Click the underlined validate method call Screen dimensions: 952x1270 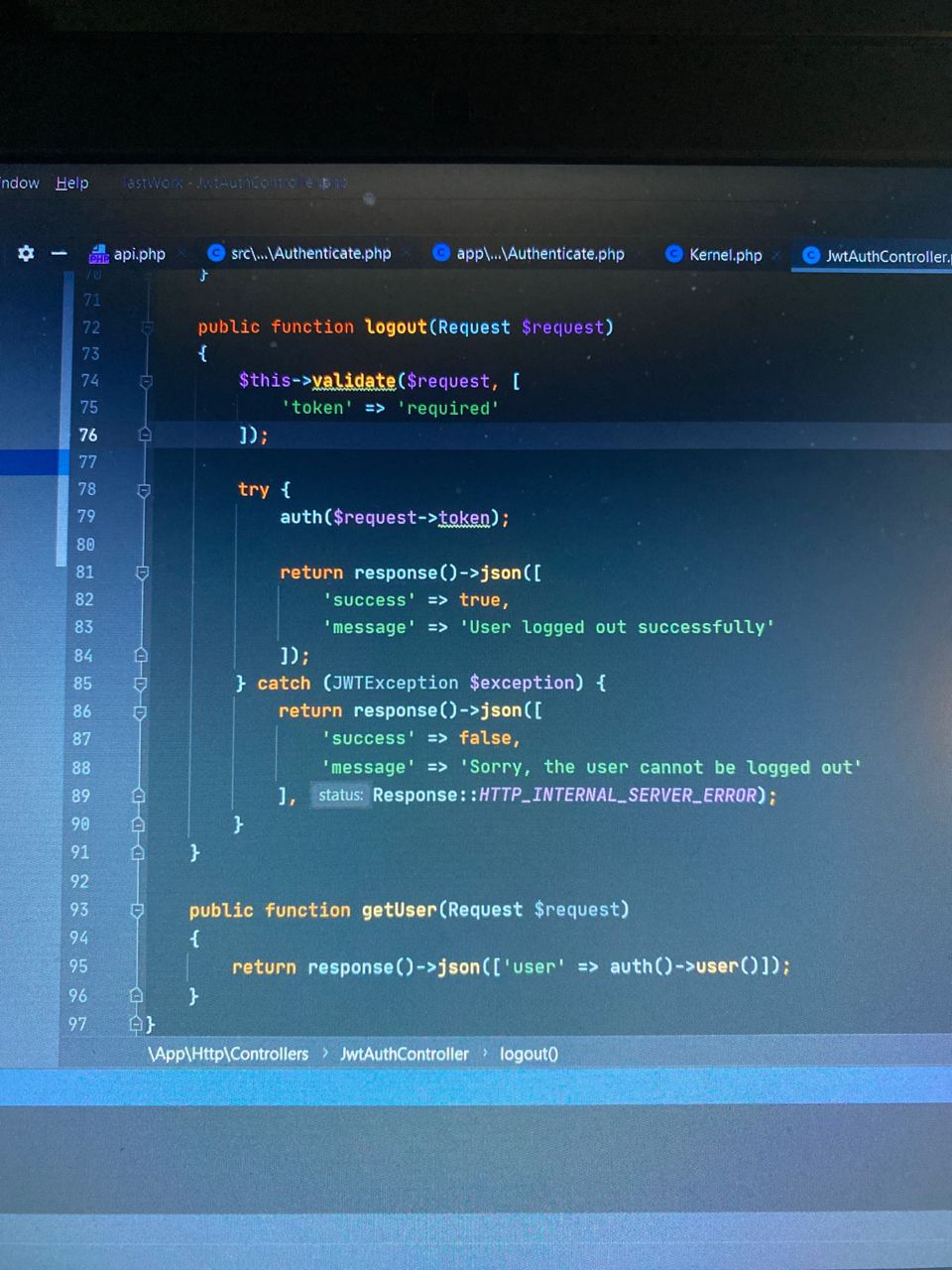[x=354, y=381]
